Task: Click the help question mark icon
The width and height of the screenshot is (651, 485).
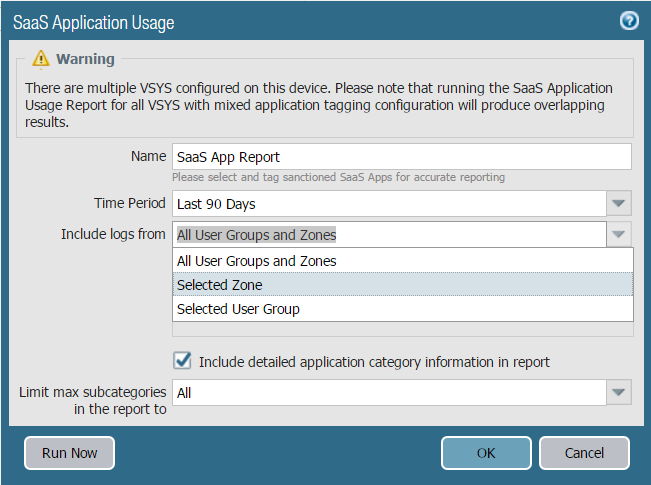Action: click(629, 21)
